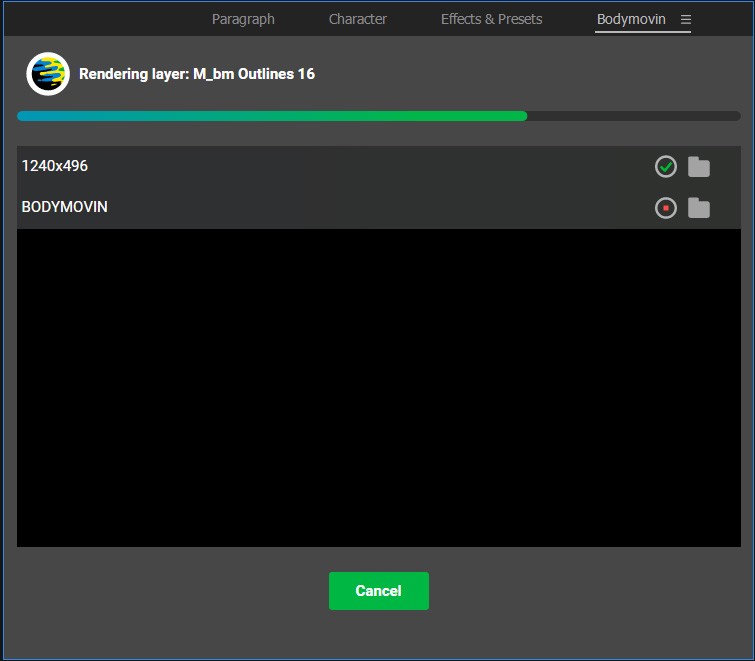Click the Rendering layer status text
The image size is (755, 661).
[x=196, y=74]
